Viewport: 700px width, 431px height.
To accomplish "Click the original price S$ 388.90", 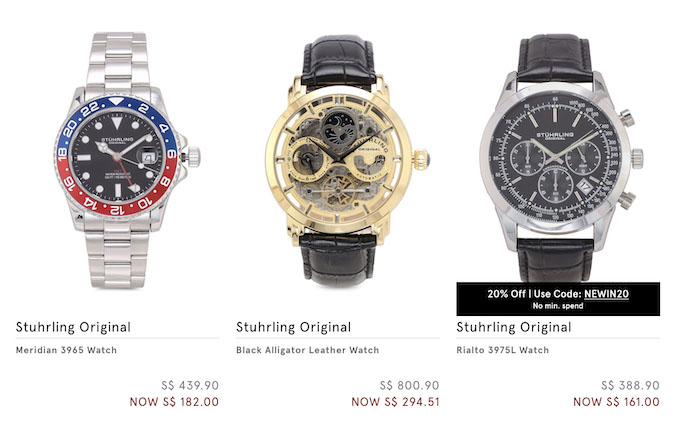I will tap(630, 385).
